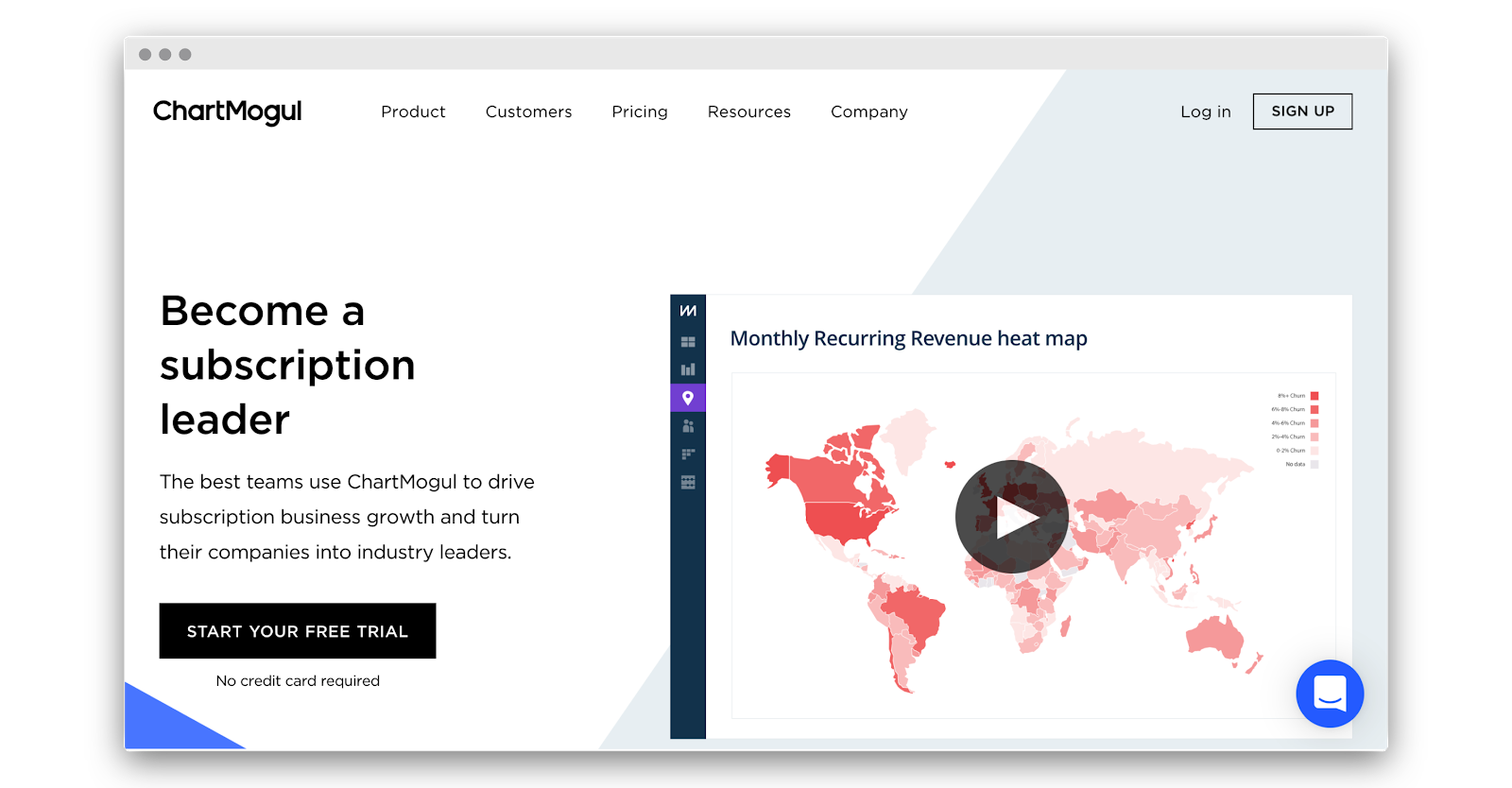Click the ChartMogul M icon in sidebar

(688, 311)
